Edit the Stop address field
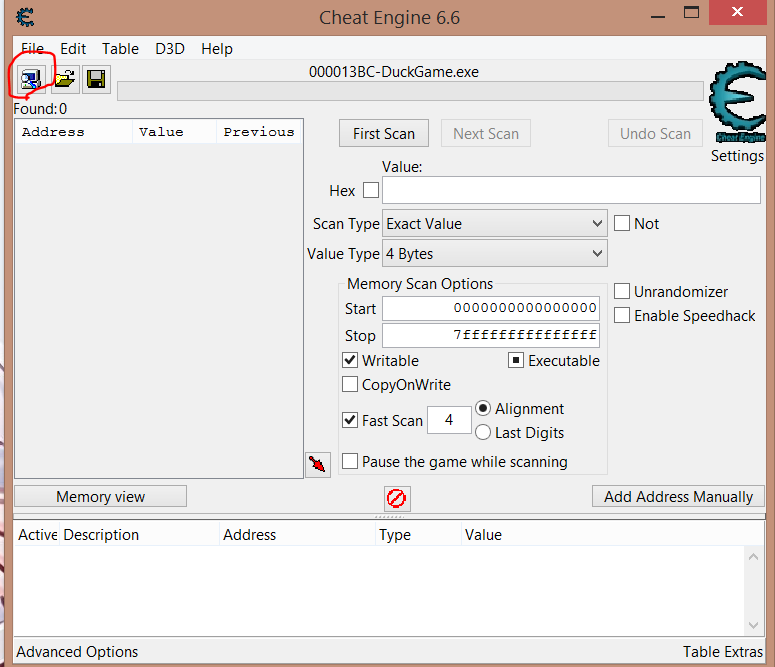The height and width of the screenshot is (667, 775). coord(491,335)
